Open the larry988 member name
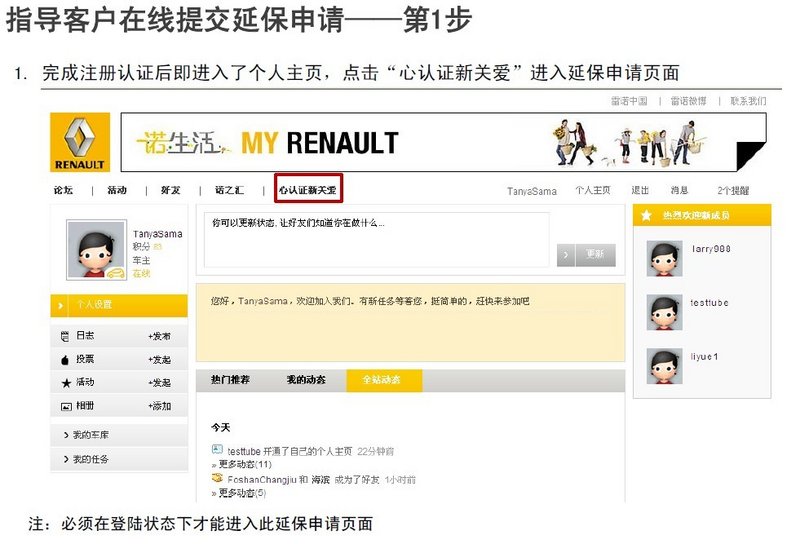 coord(711,249)
